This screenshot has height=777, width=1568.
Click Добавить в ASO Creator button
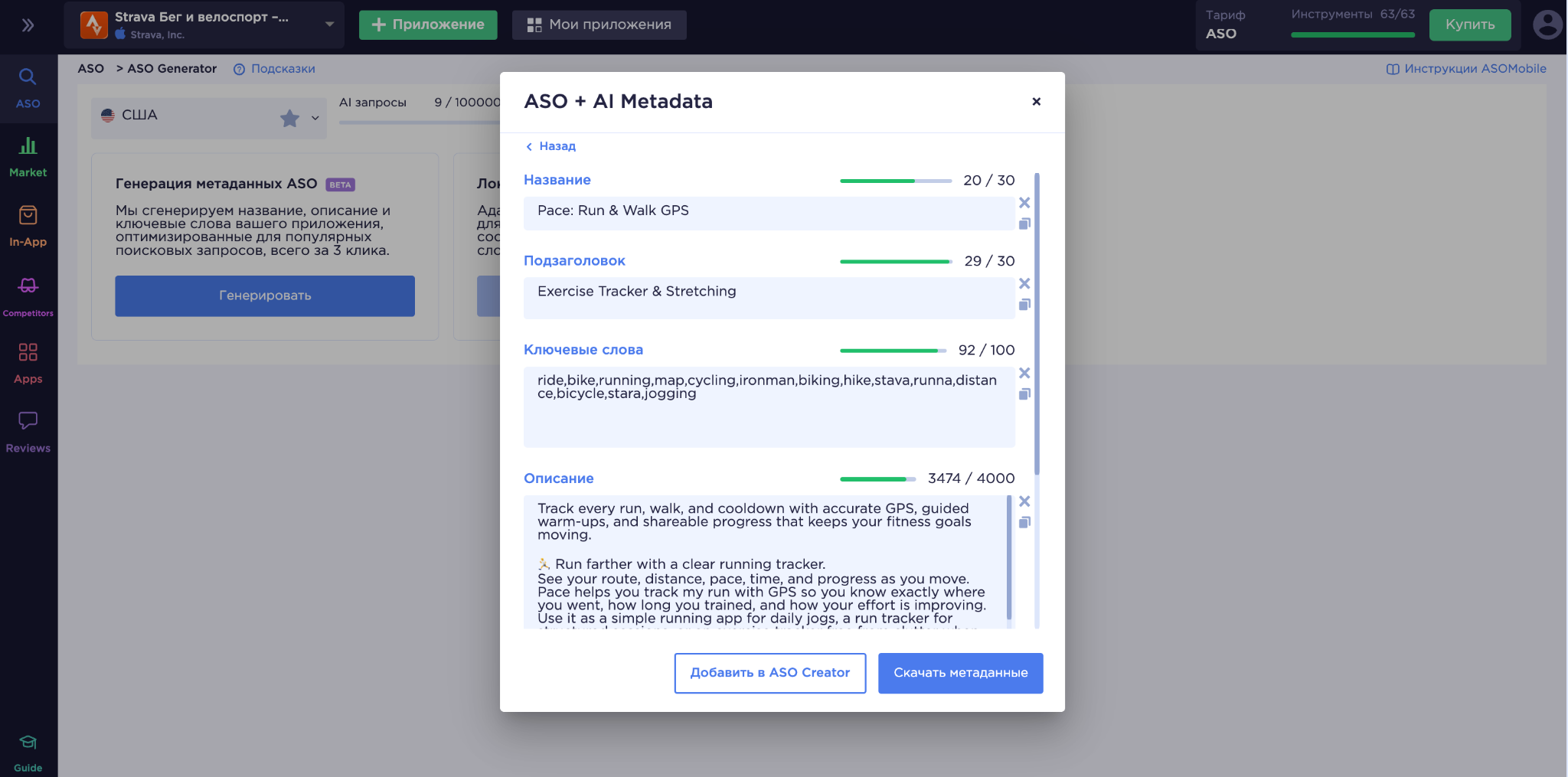tap(769, 673)
